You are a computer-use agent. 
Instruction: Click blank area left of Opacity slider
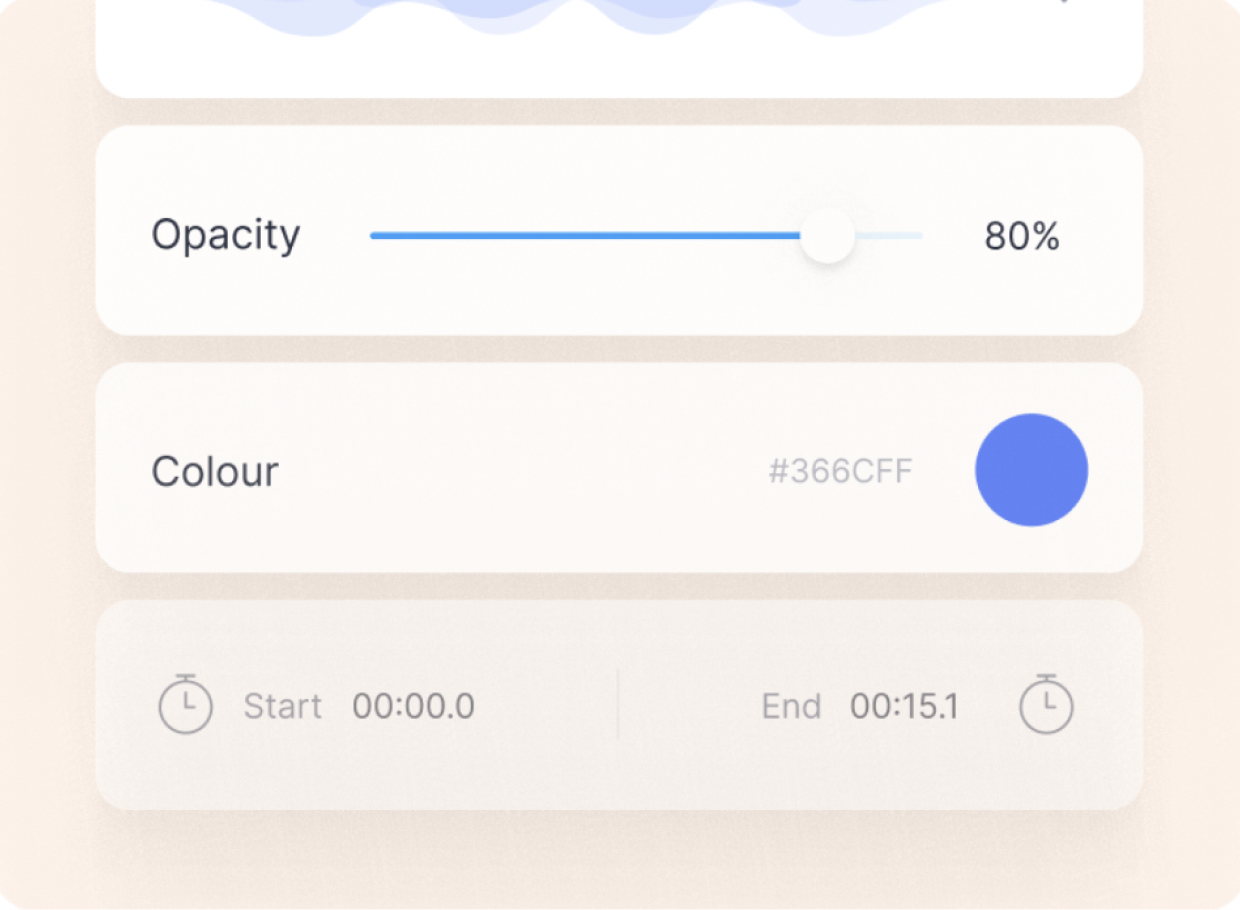pyautogui.click(x=335, y=236)
